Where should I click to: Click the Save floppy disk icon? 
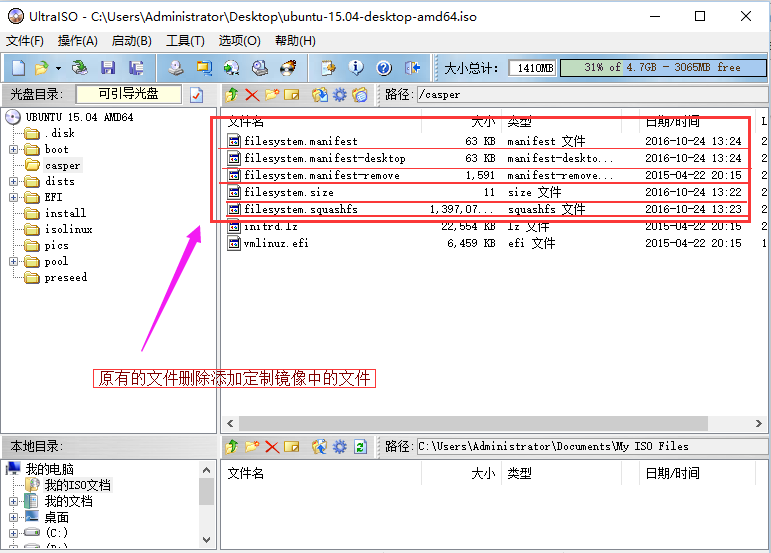pos(108,68)
